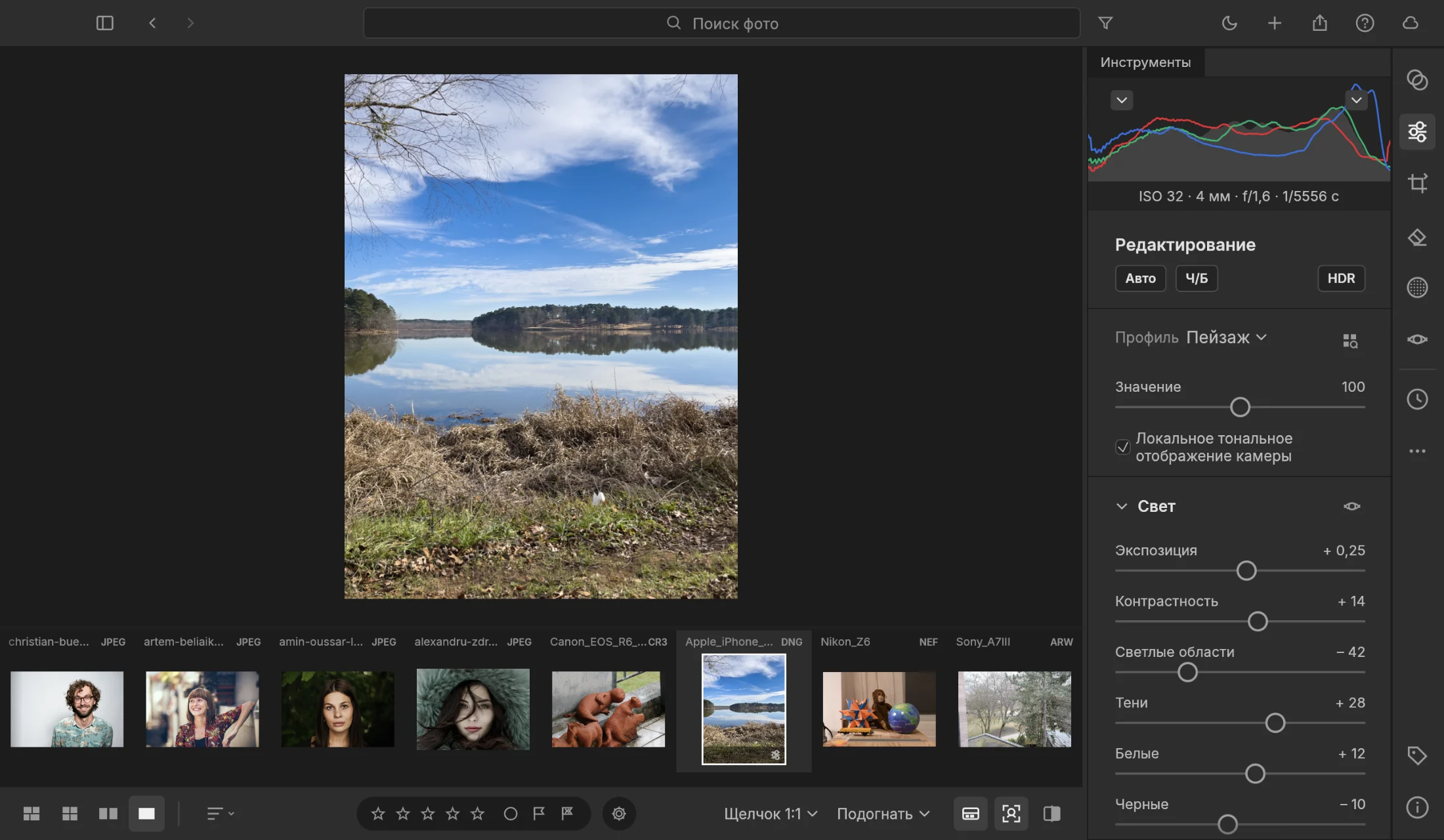Open the three dots more menu
This screenshot has width=1444, height=840.
pos(1417,451)
